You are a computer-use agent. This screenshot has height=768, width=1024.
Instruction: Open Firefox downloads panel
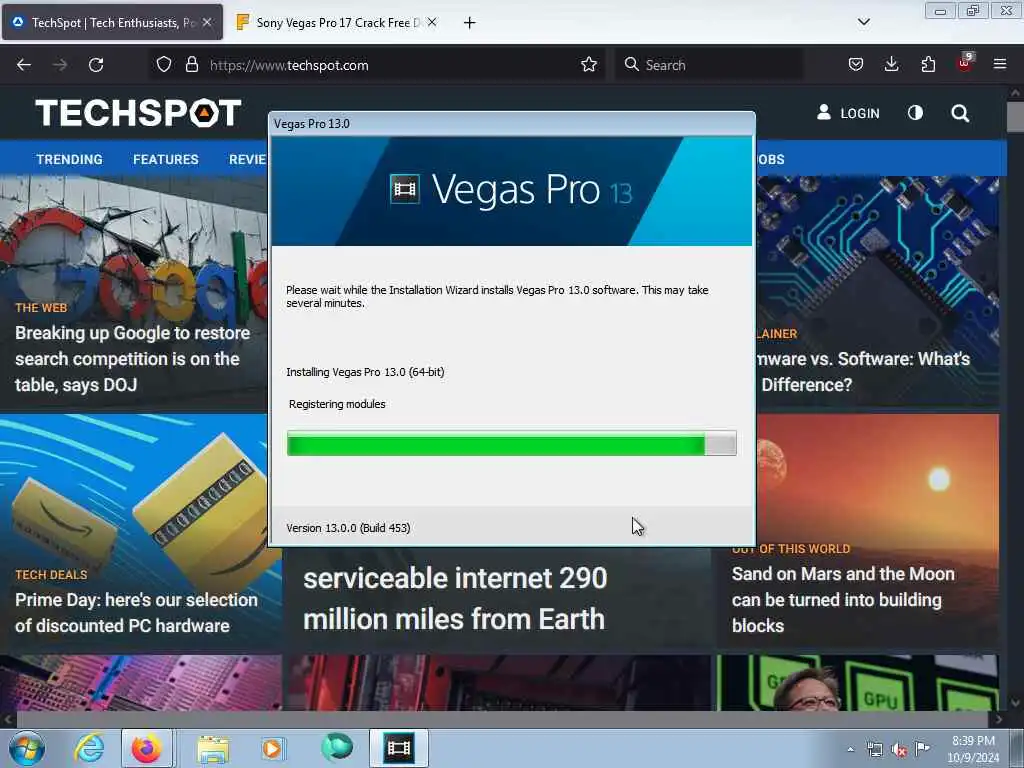[x=891, y=65]
